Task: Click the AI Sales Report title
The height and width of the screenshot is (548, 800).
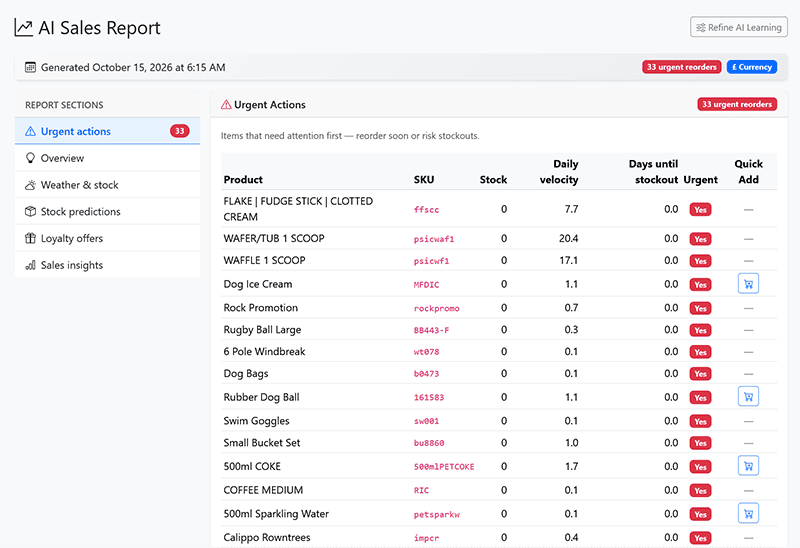Action: [99, 28]
